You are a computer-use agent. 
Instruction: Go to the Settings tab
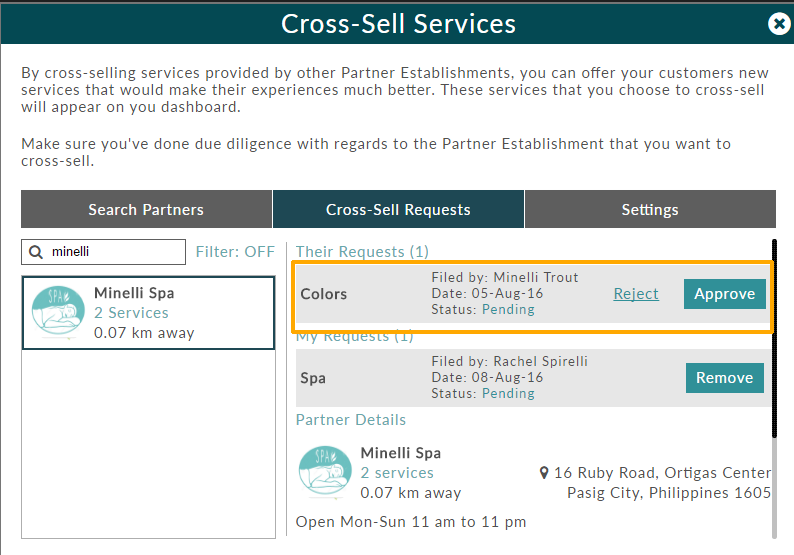[x=650, y=209]
